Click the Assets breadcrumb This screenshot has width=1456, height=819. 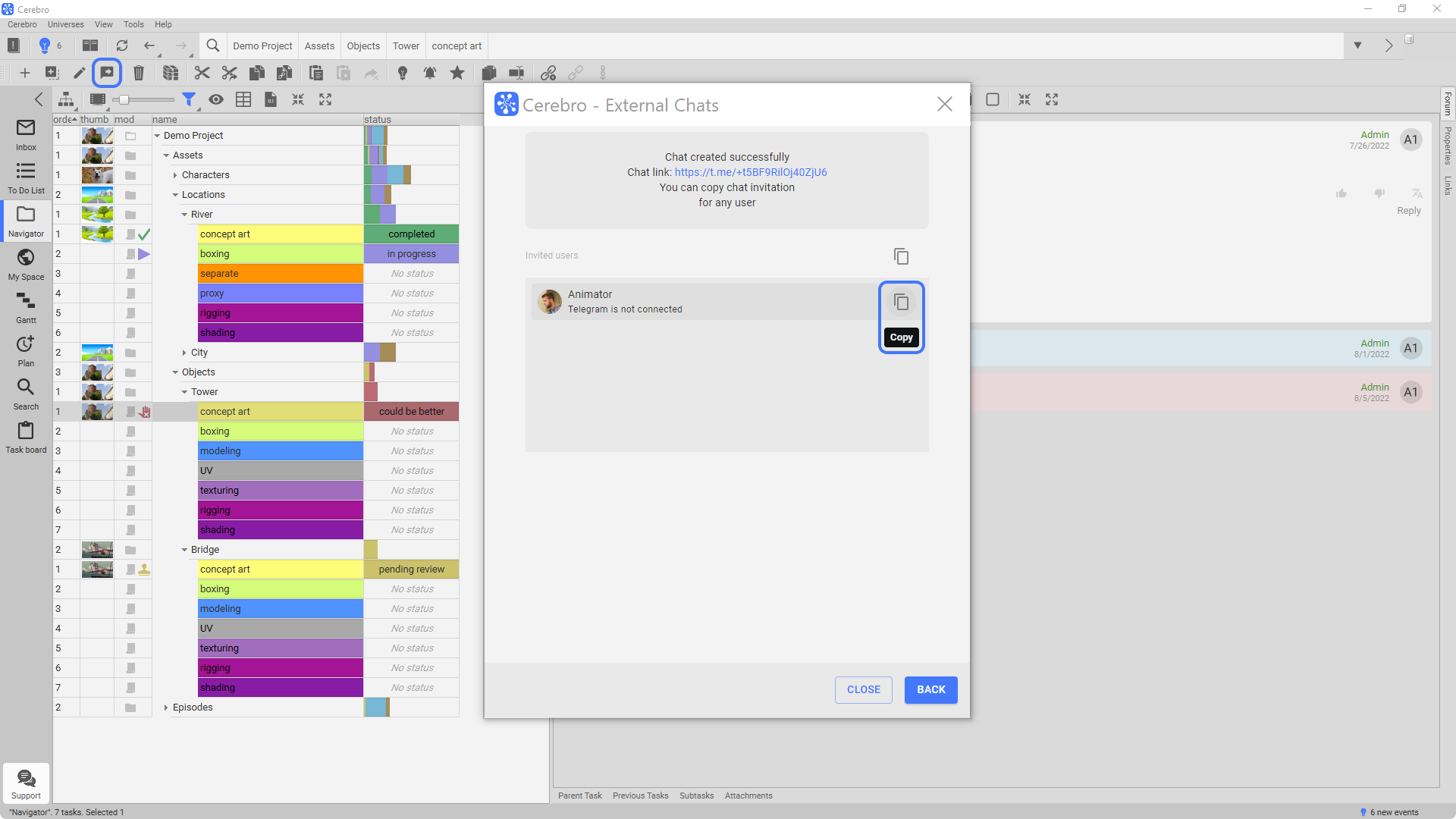point(319,45)
